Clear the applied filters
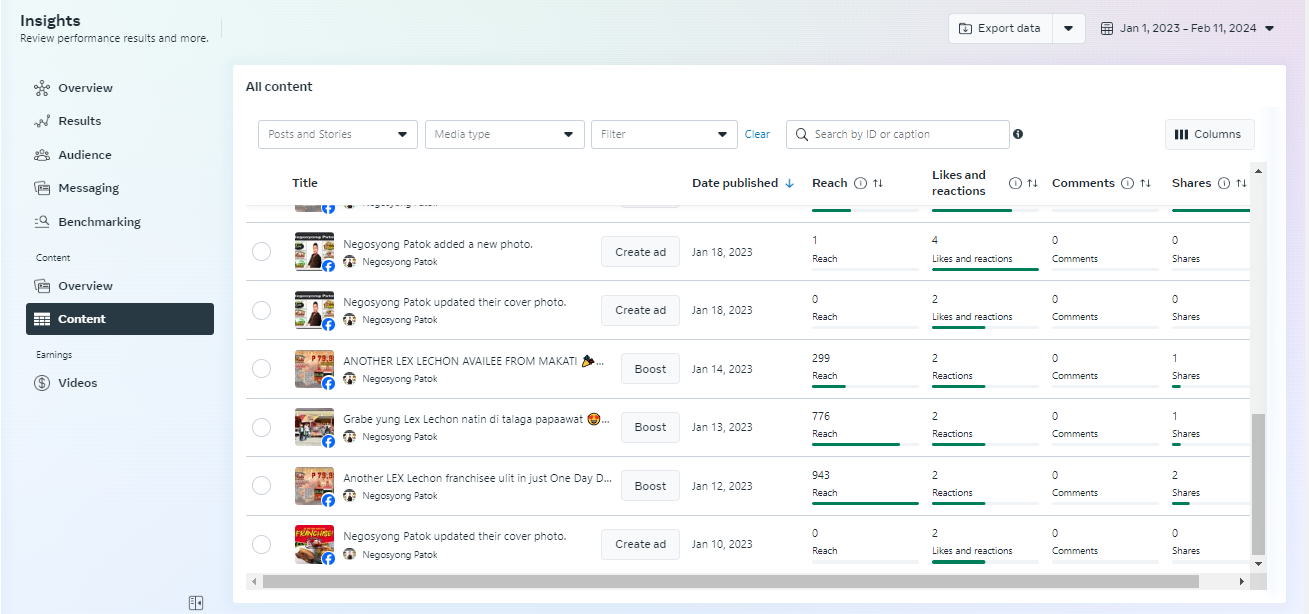1309x614 pixels. pyautogui.click(x=757, y=134)
